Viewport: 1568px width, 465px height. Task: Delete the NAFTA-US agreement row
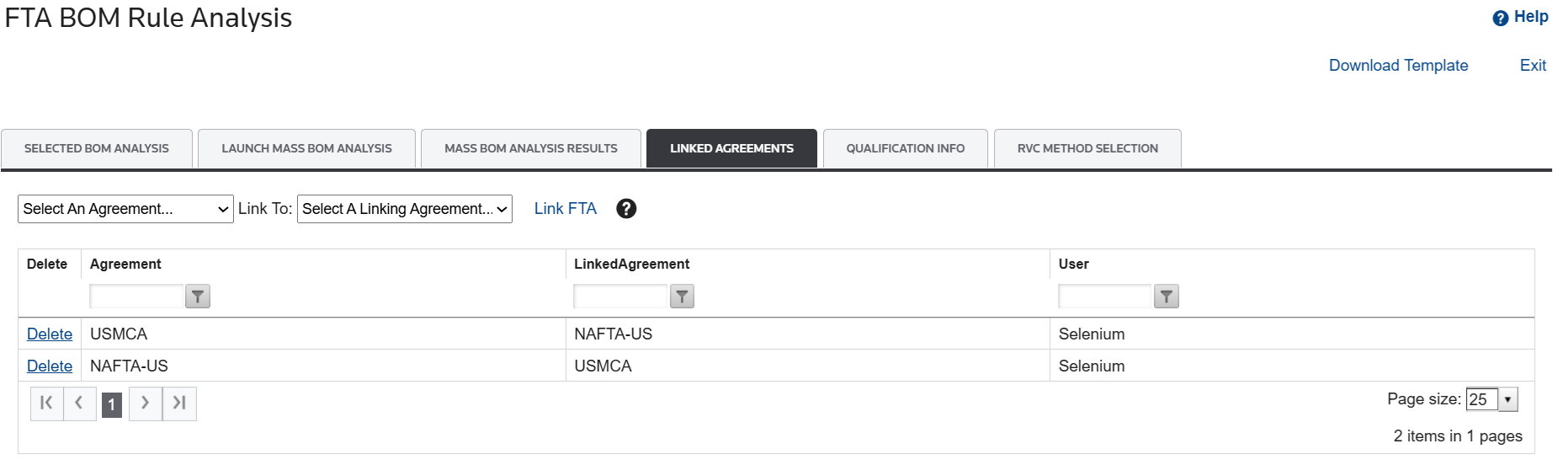(50, 366)
